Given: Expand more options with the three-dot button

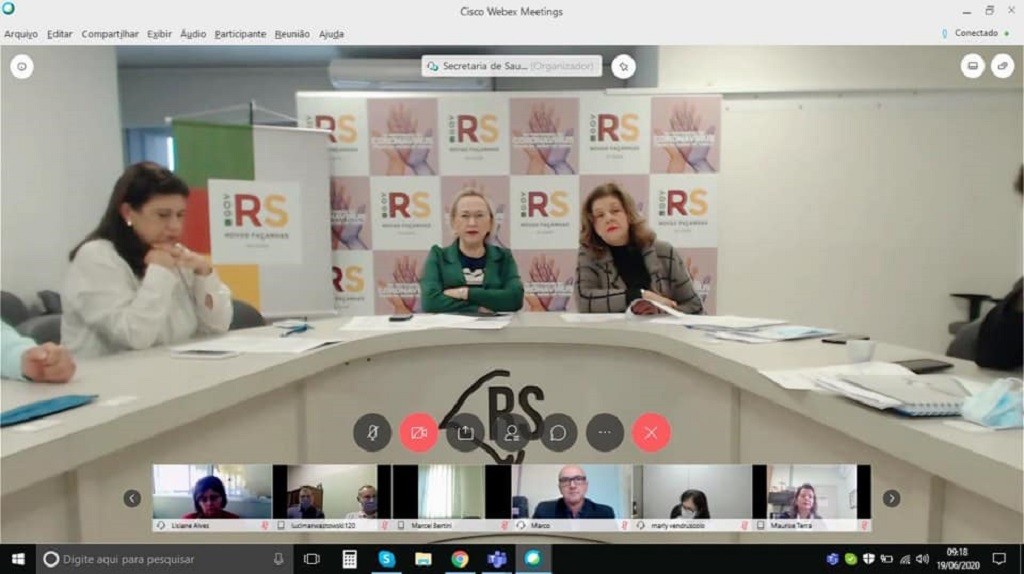Looking at the screenshot, I should tap(605, 433).
